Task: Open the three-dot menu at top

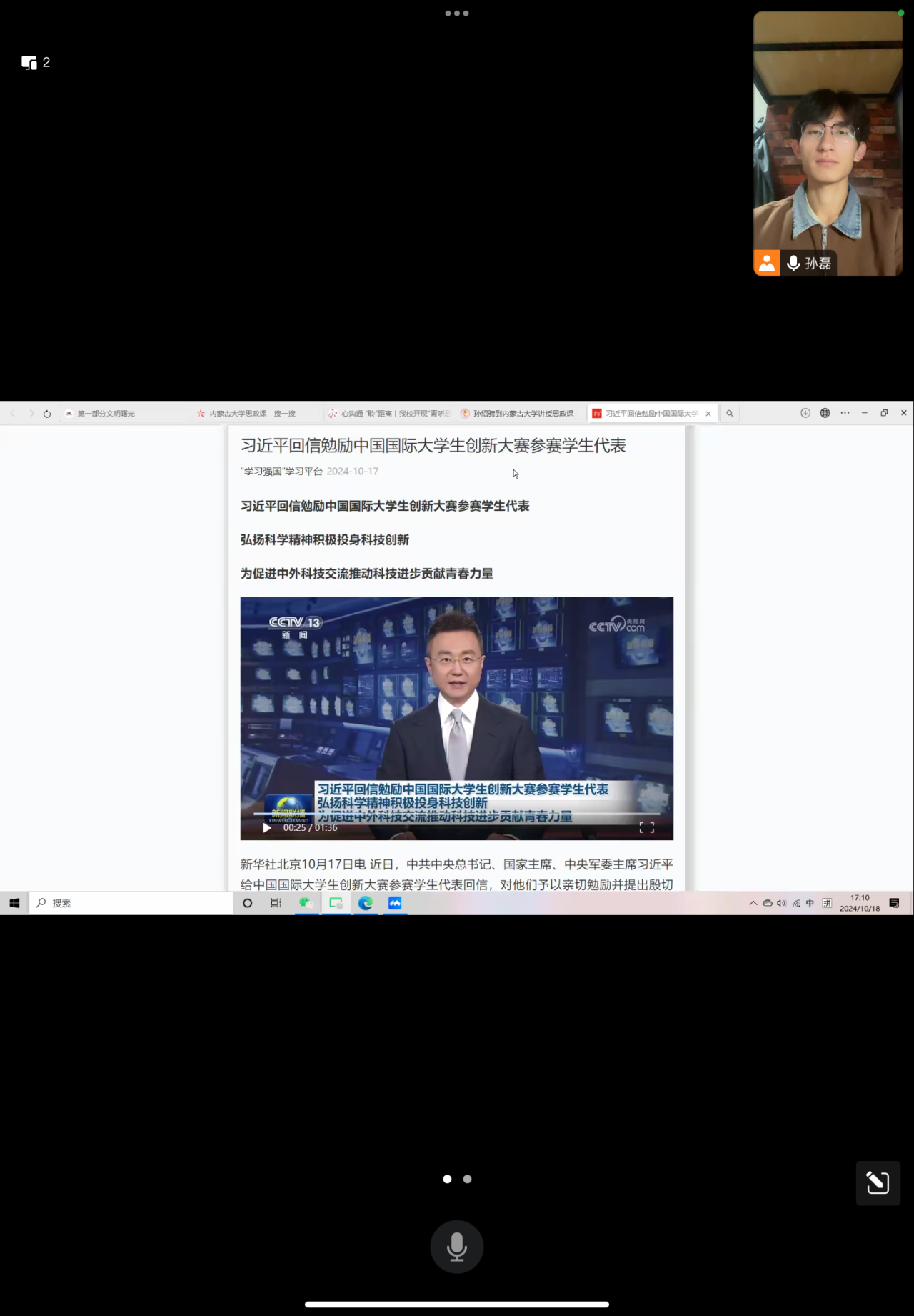Action: (456, 13)
